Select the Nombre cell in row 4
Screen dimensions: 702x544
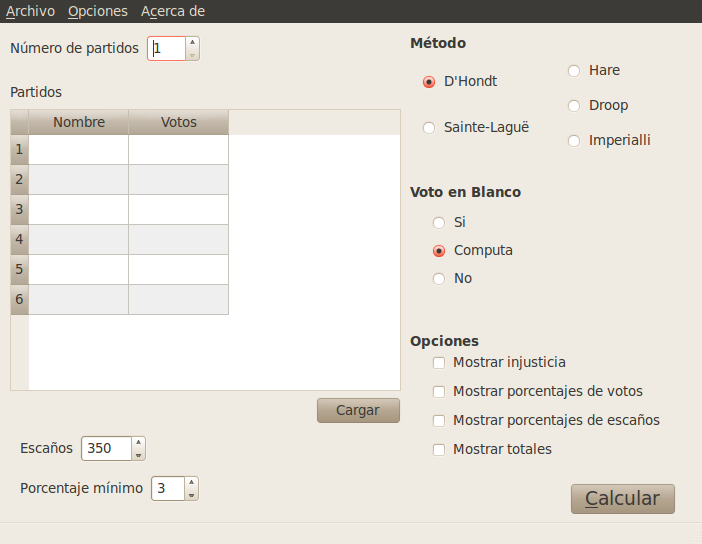pos(79,240)
